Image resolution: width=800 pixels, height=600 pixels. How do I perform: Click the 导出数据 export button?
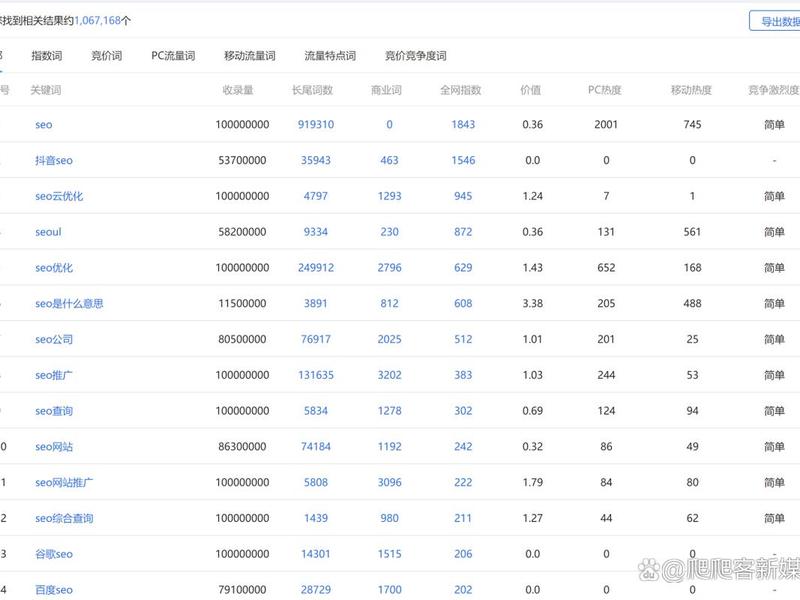tap(774, 21)
